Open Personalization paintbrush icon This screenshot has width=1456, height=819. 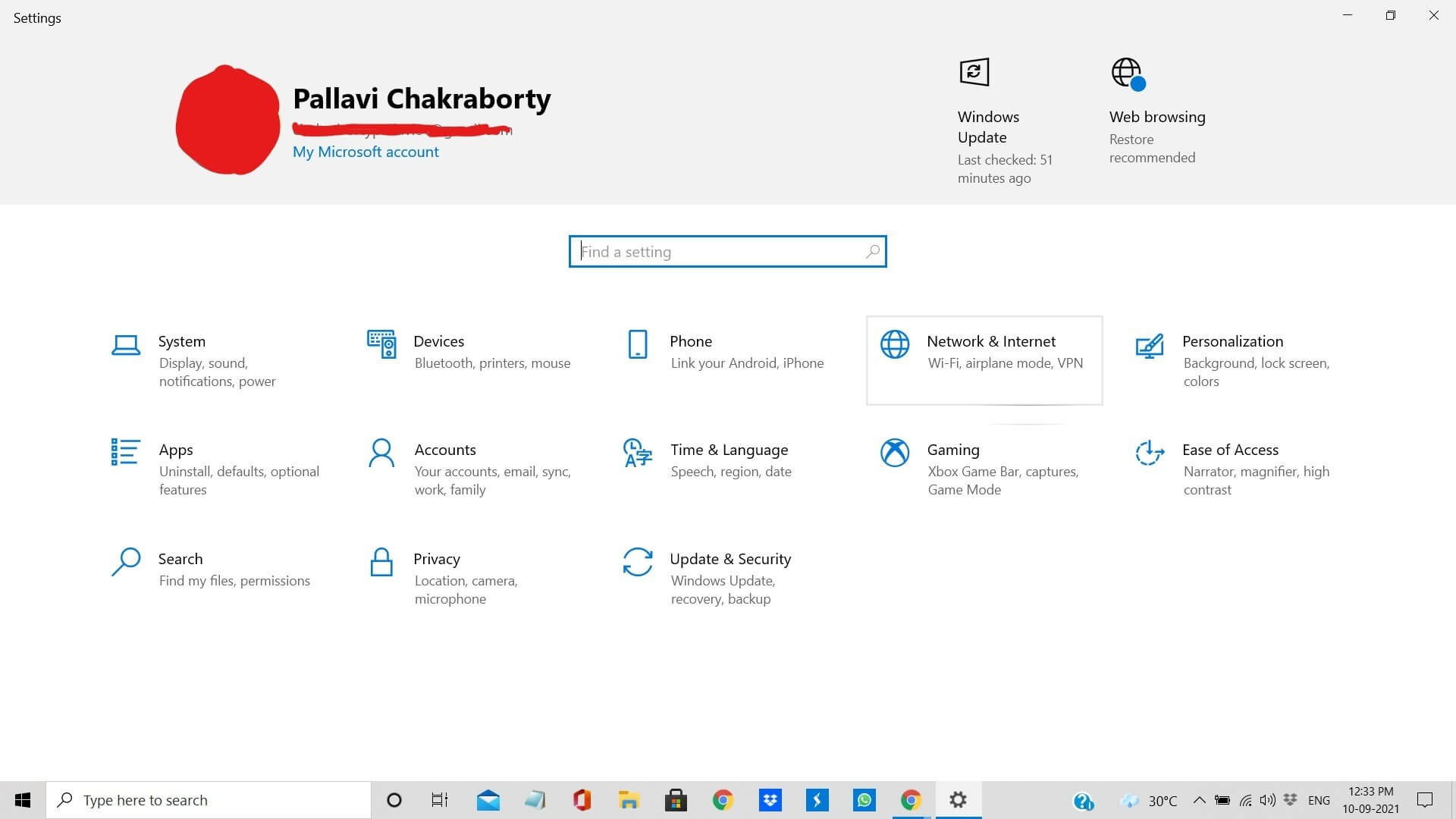(x=1150, y=346)
